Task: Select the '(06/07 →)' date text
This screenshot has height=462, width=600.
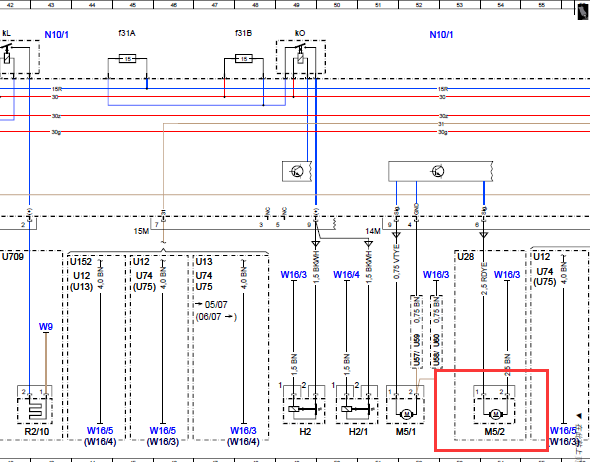Action: [216, 317]
